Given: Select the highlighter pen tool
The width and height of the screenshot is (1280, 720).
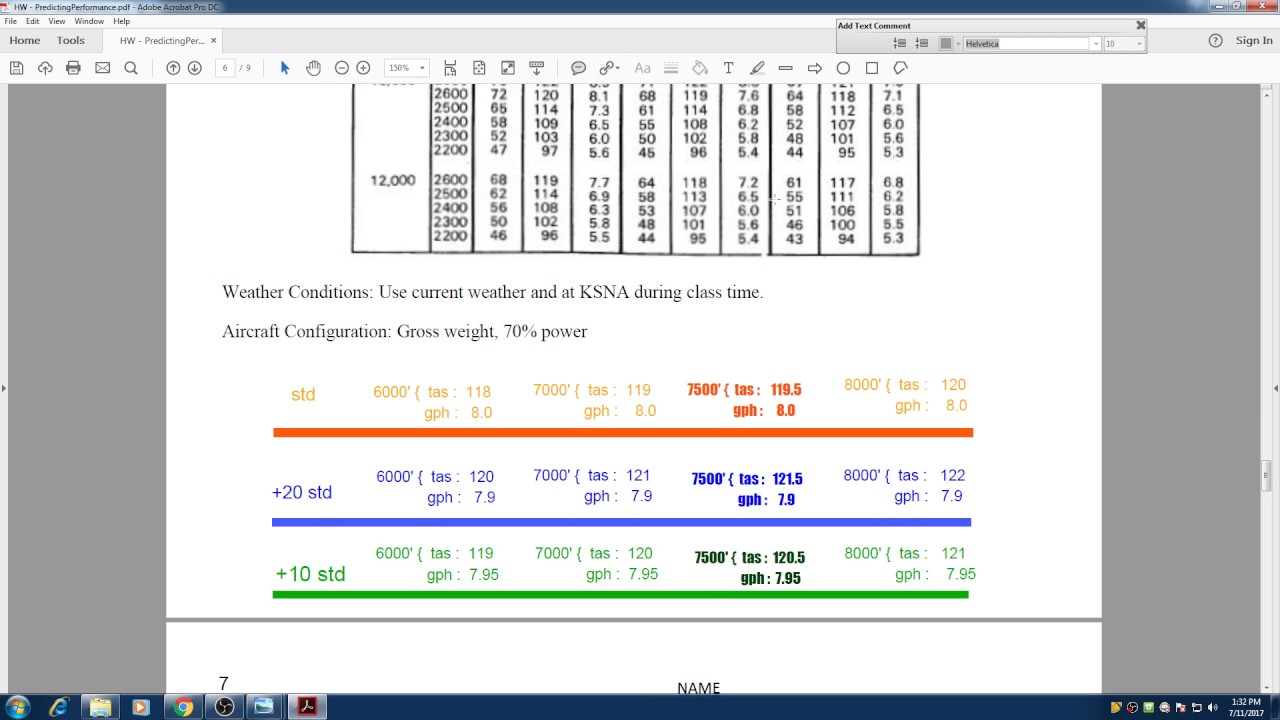Looking at the screenshot, I should (757, 68).
